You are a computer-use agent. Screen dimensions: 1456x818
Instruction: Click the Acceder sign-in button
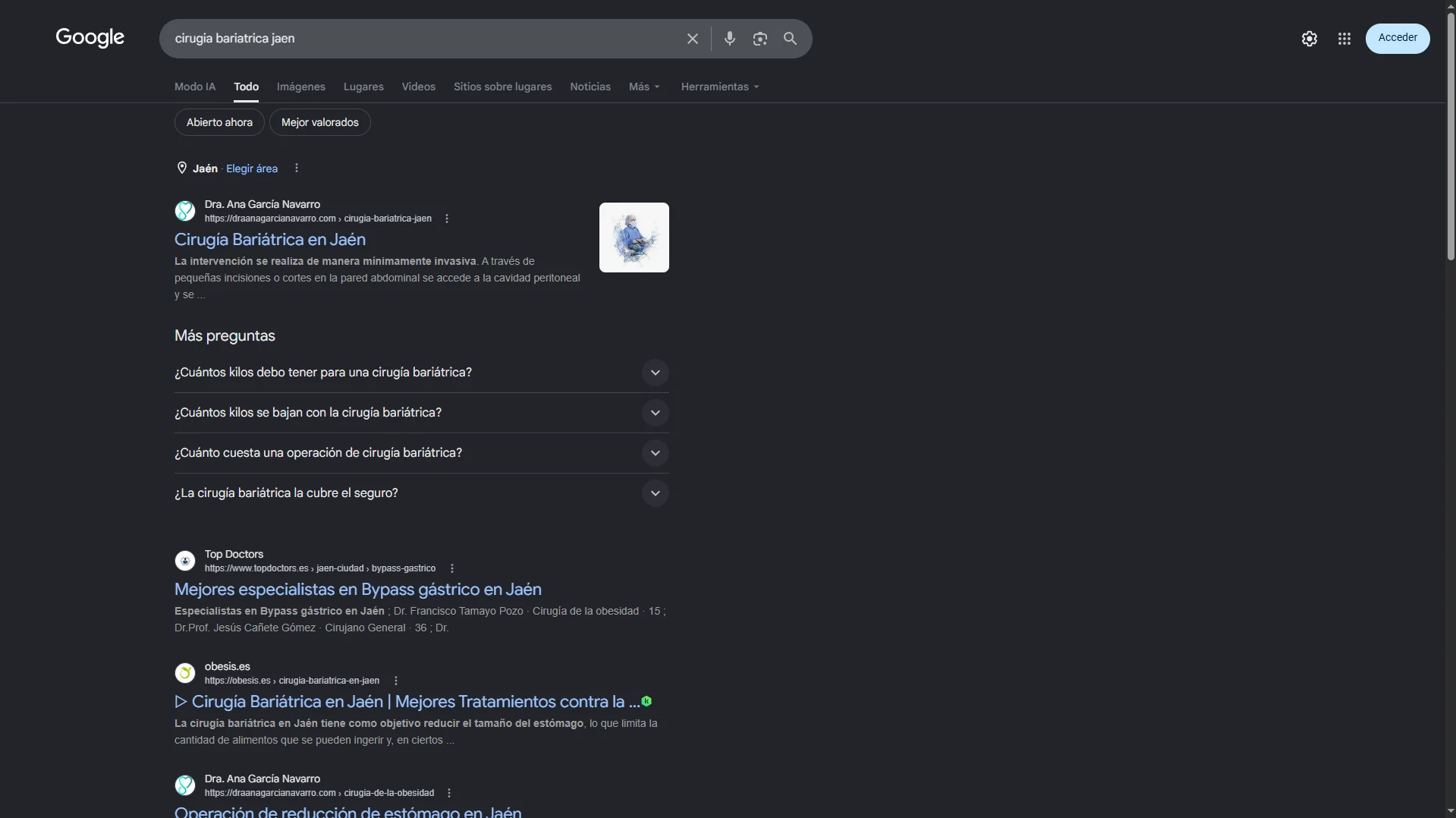point(1398,38)
